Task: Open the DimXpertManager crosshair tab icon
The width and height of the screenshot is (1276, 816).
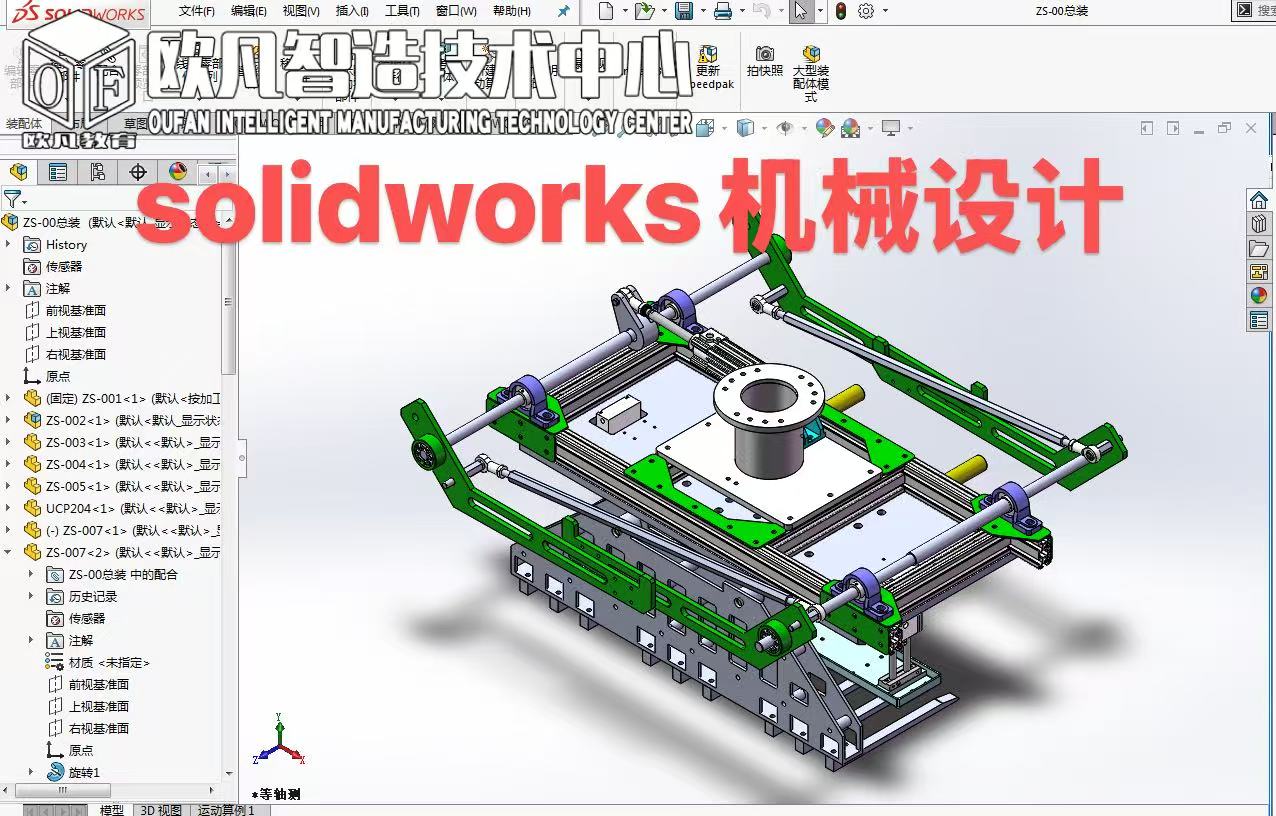Action: coord(138,172)
